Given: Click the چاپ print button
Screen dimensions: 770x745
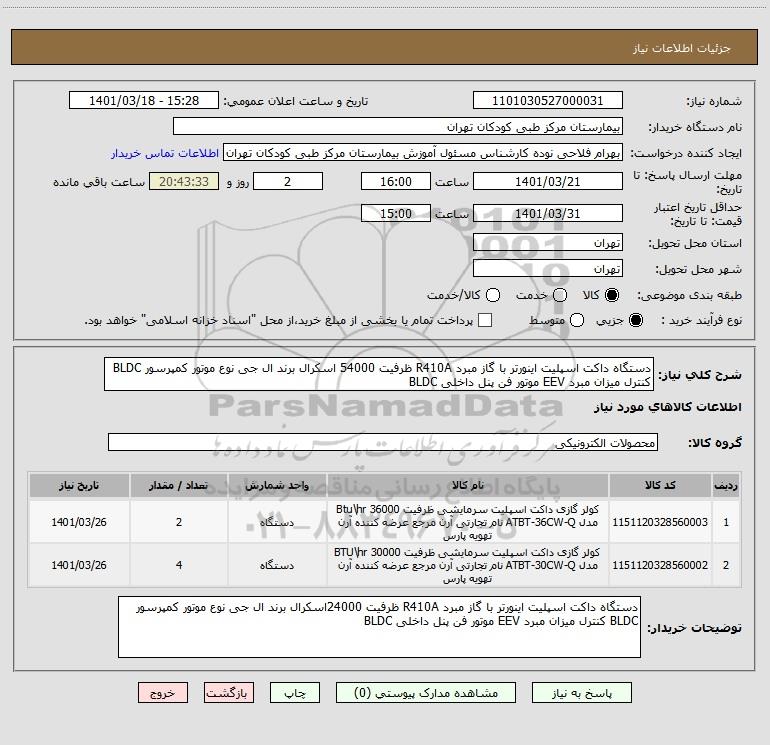Looking at the screenshot, I should point(295,692).
